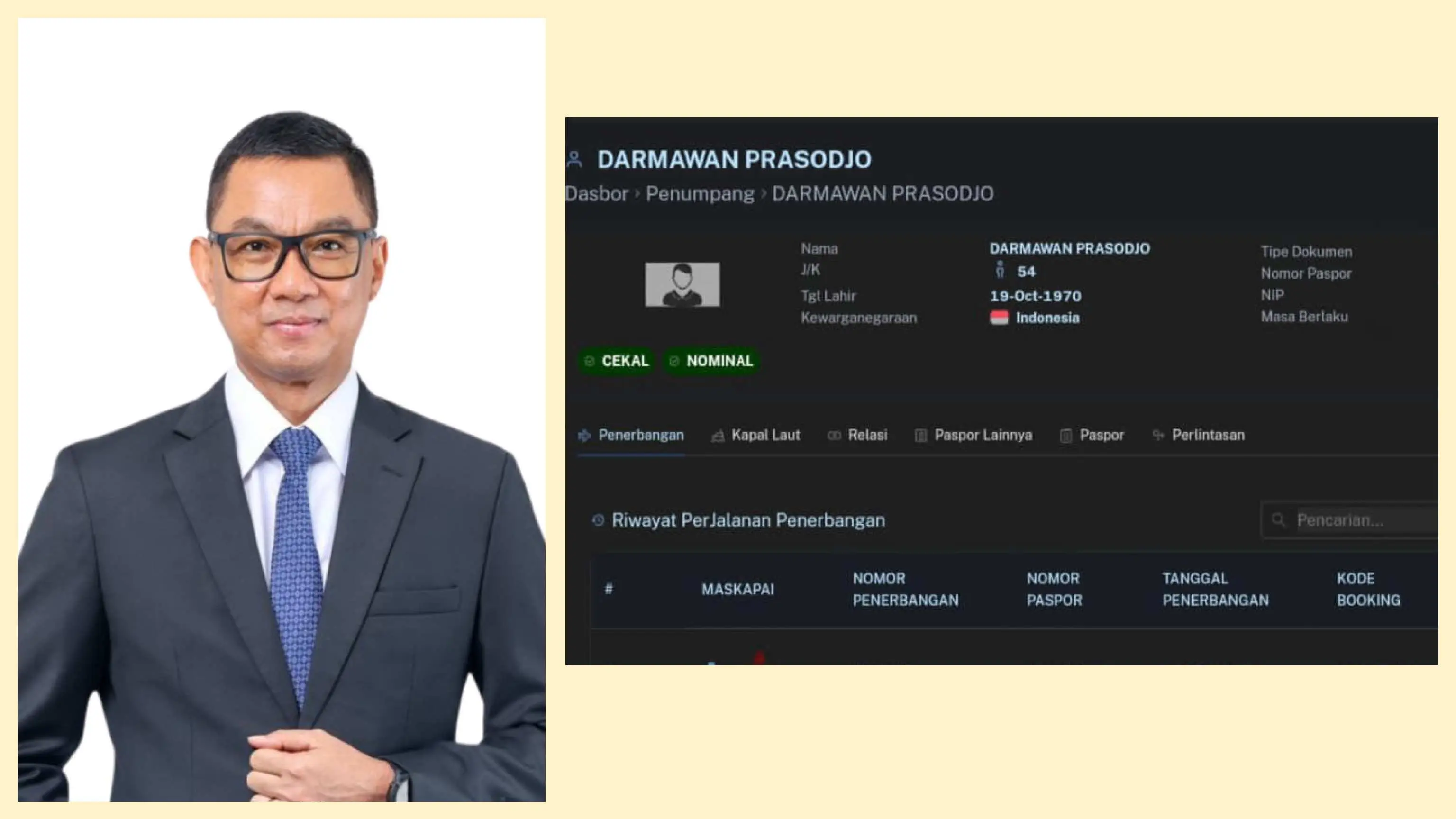Select the Paspor tab
The width and height of the screenshot is (1456, 819).
tap(1092, 435)
